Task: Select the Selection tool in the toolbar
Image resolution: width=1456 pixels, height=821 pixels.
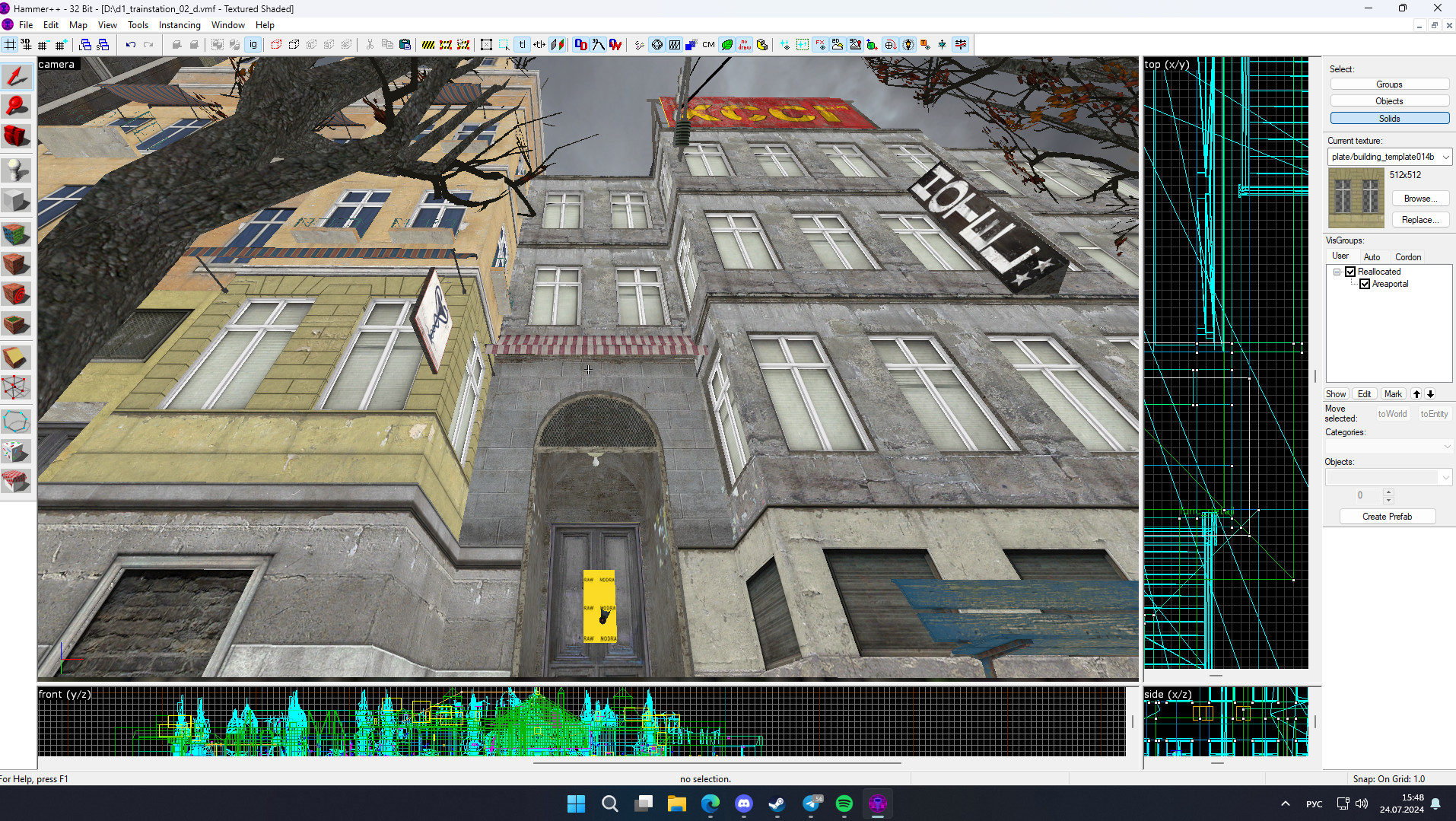Action: [16, 76]
